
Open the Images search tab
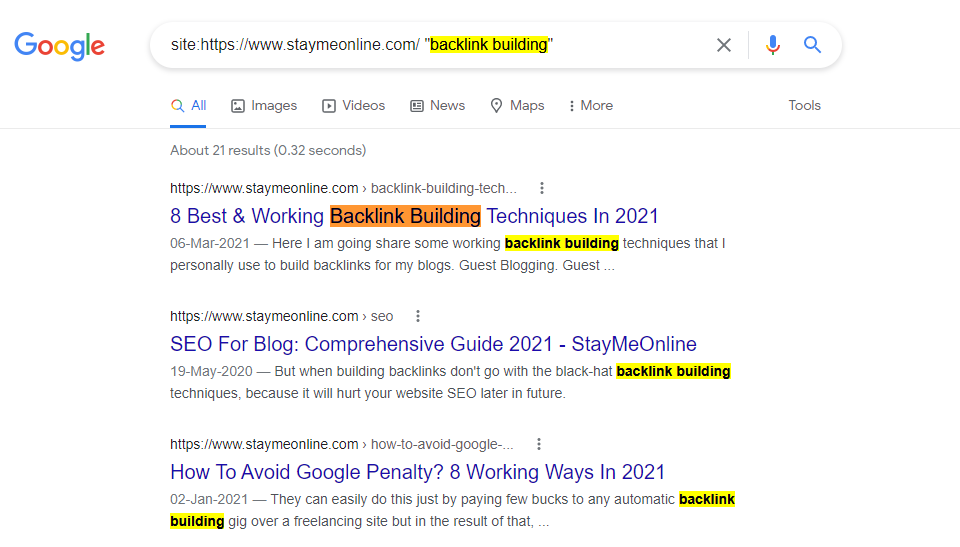[264, 105]
